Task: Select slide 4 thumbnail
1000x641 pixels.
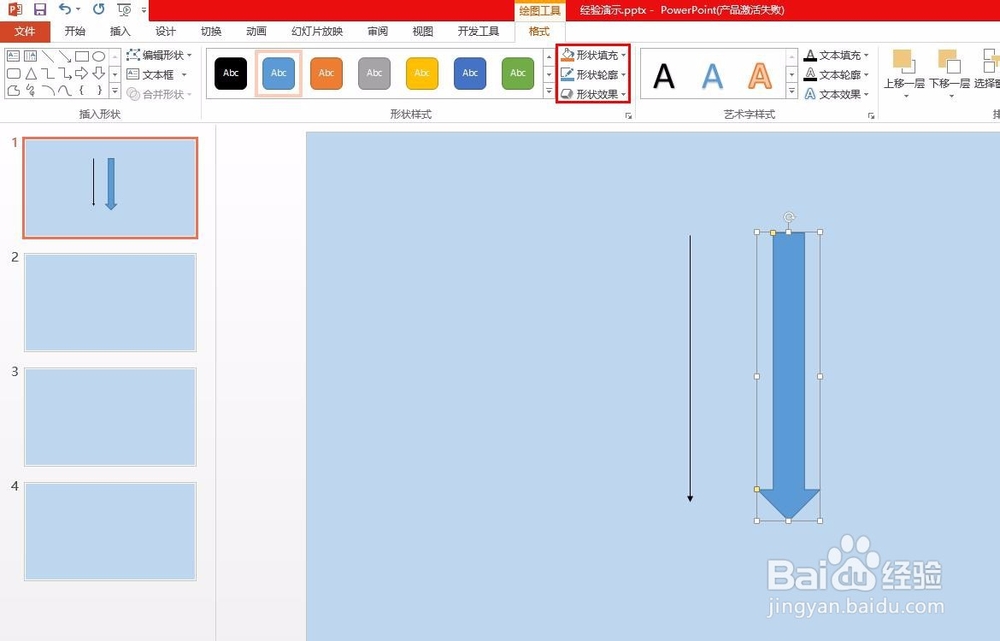Action: pos(110,531)
